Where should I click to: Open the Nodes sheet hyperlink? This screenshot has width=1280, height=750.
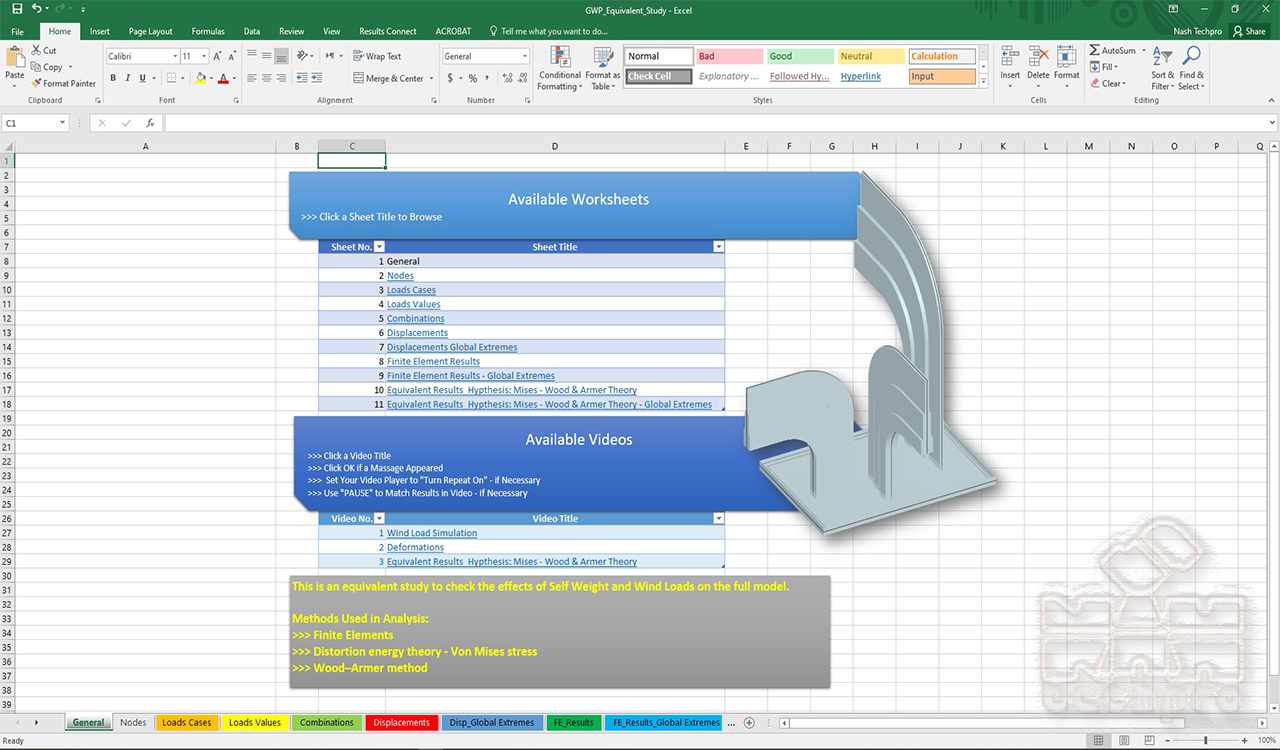pos(400,276)
